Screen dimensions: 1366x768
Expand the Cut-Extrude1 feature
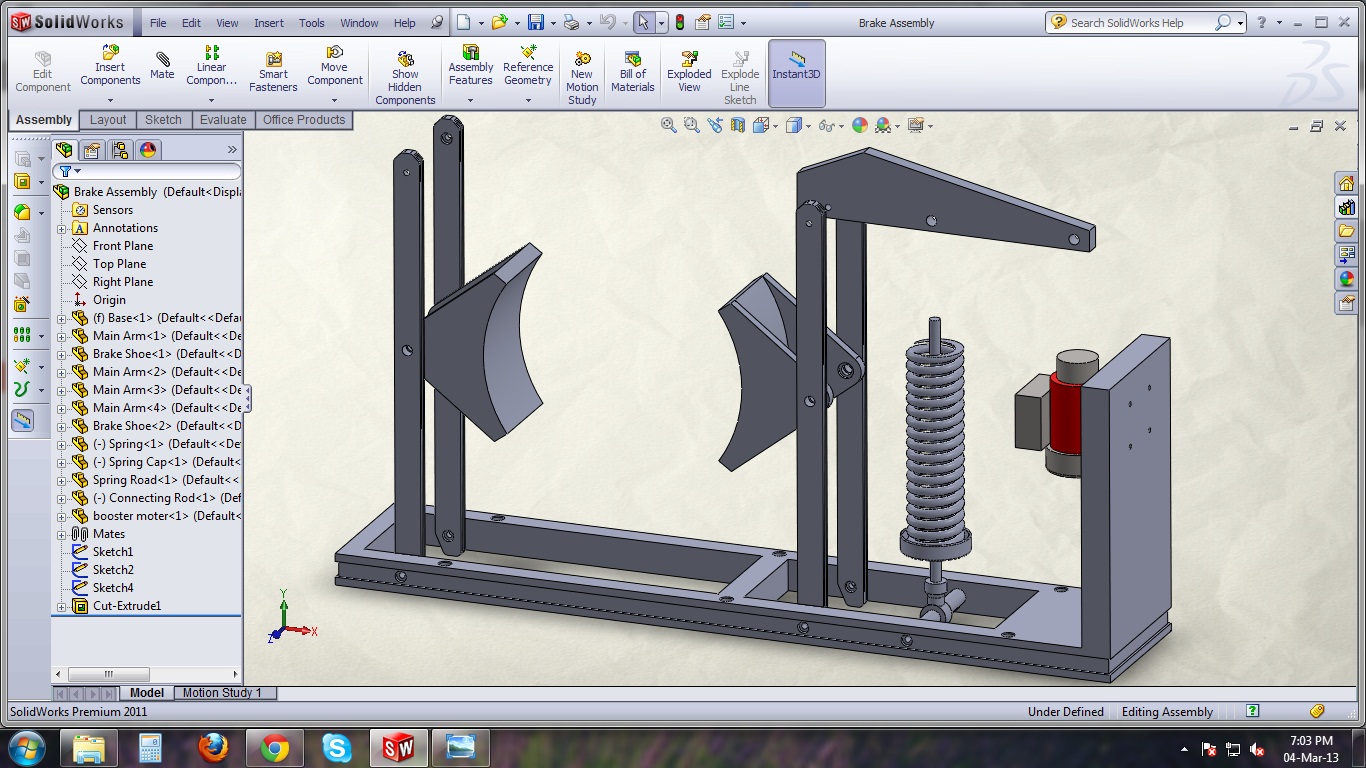tap(62, 606)
